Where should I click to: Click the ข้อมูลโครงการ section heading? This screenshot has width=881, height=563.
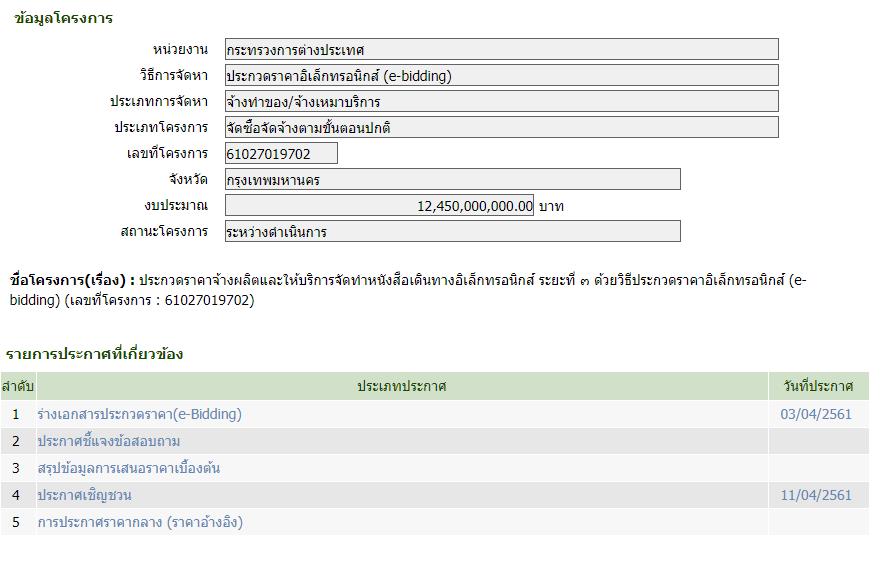point(64,18)
